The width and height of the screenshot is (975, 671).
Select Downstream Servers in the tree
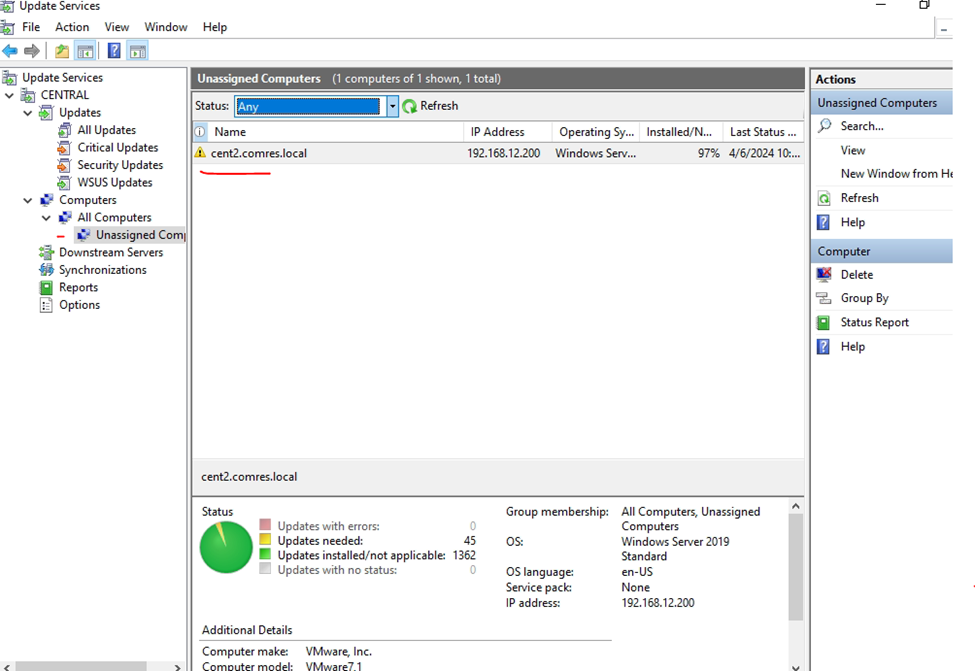point(110,253)
